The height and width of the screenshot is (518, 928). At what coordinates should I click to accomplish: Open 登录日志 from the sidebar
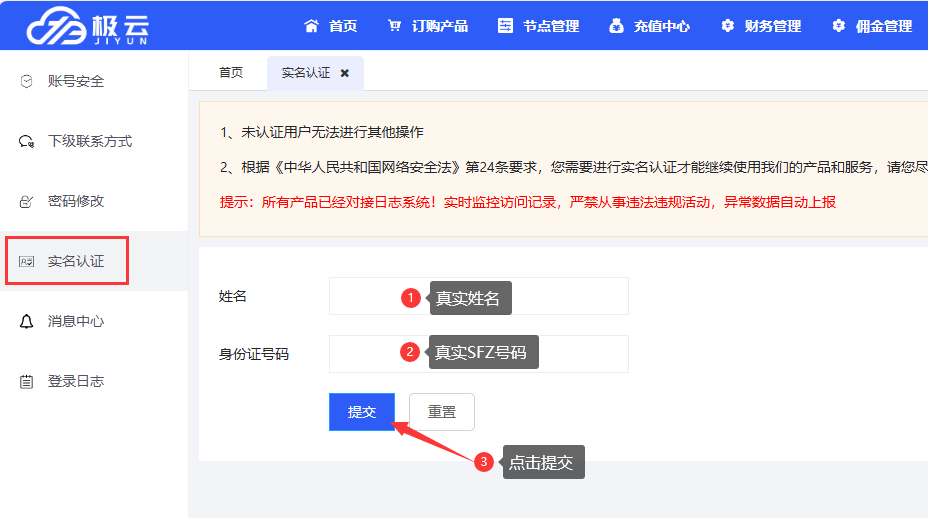pos(76,381)
